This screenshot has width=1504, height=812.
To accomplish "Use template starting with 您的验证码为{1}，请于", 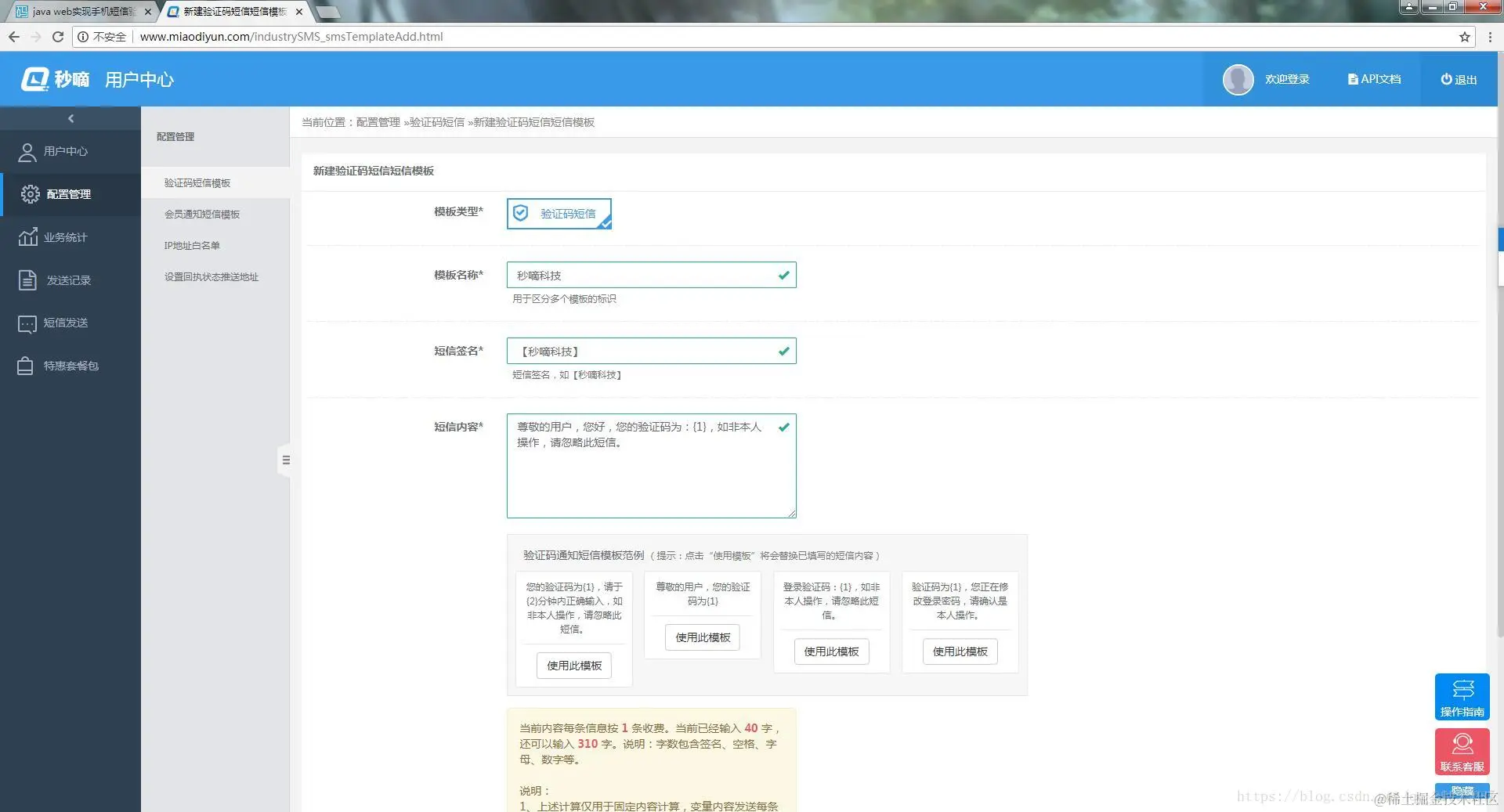I will tap(574, 666).
